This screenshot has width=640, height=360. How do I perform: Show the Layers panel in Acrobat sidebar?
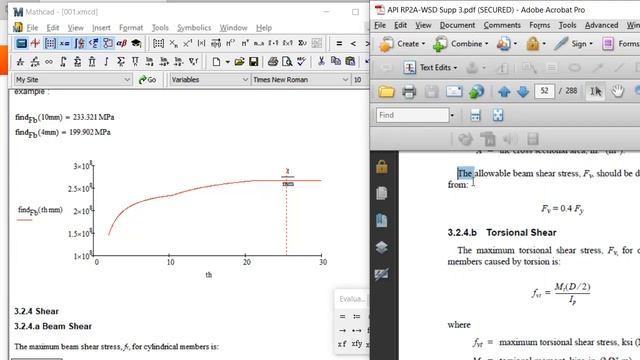tap(382, 247)
